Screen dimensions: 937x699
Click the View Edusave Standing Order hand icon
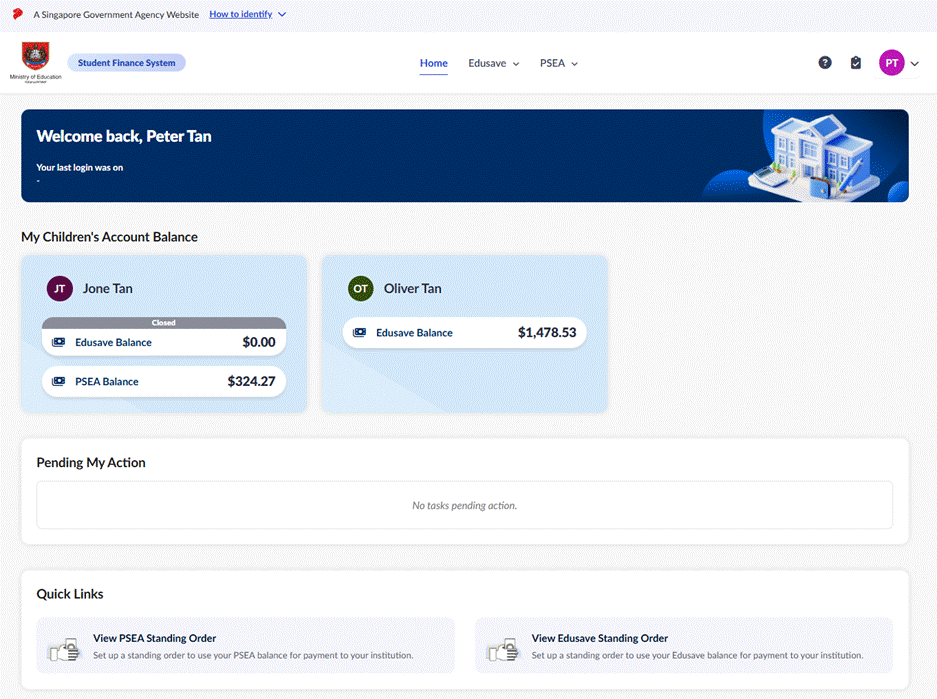[503, 649]
